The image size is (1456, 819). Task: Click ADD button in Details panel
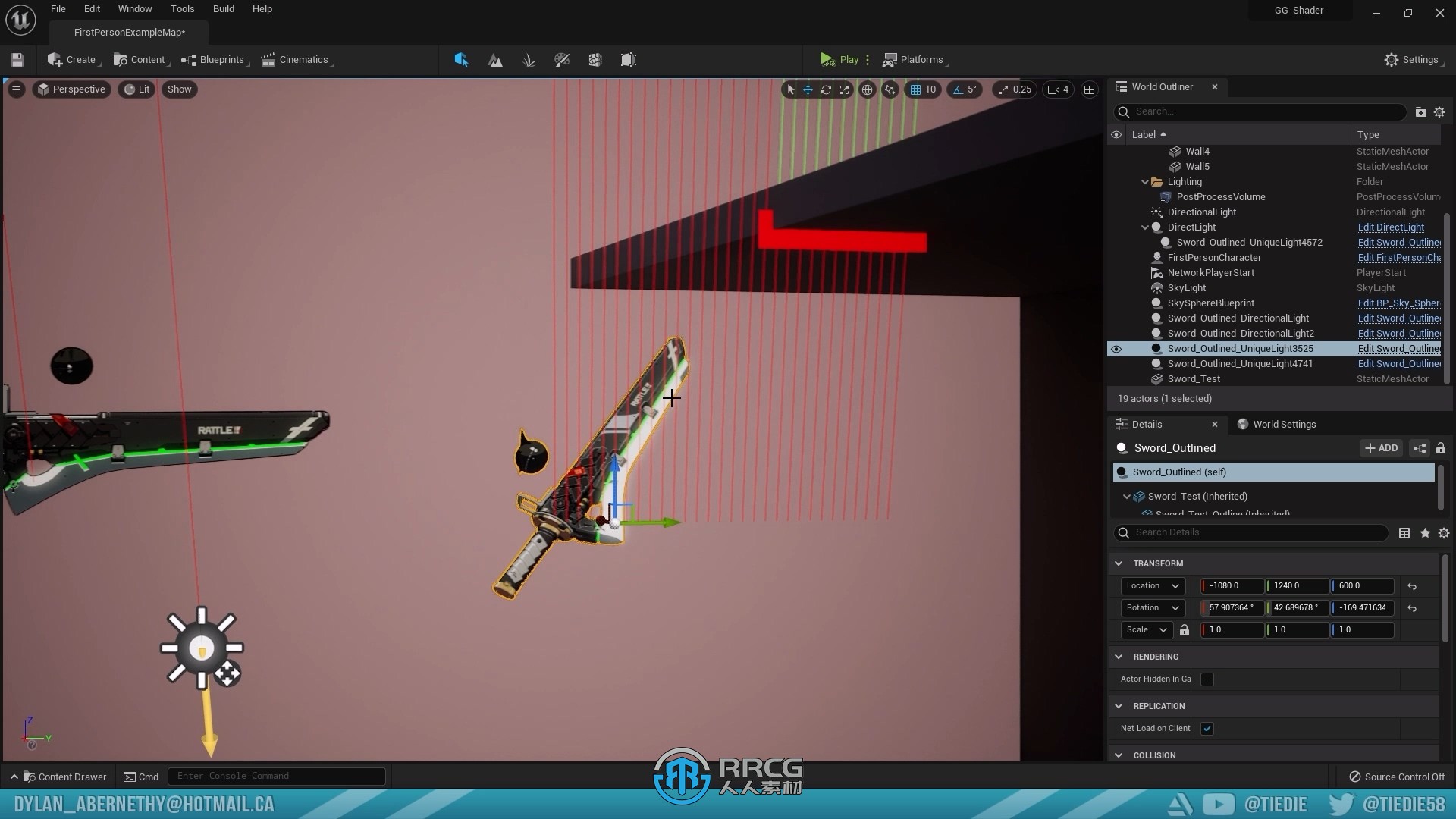pos(1382,447)
